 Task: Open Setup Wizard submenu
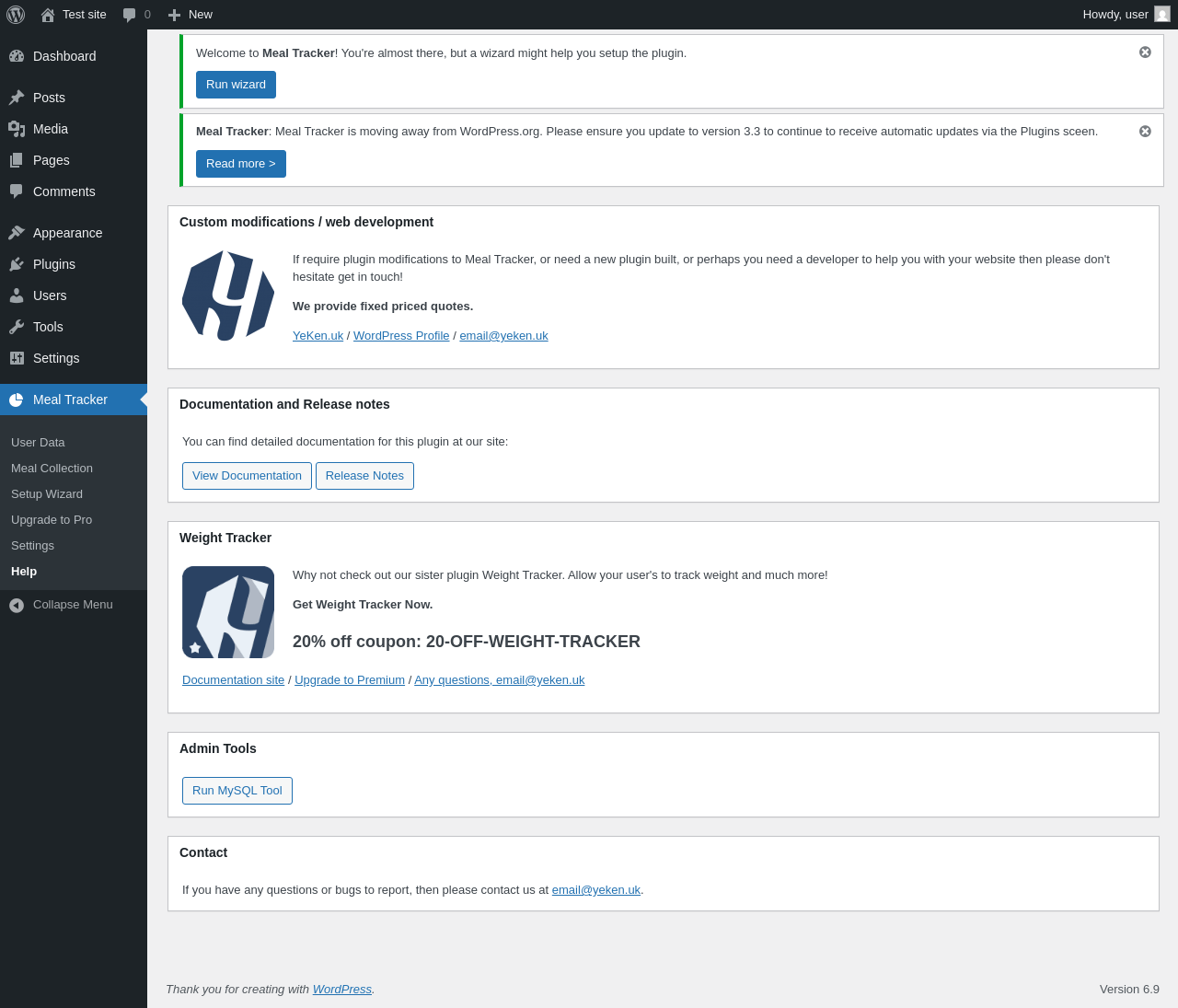point(47,494)
